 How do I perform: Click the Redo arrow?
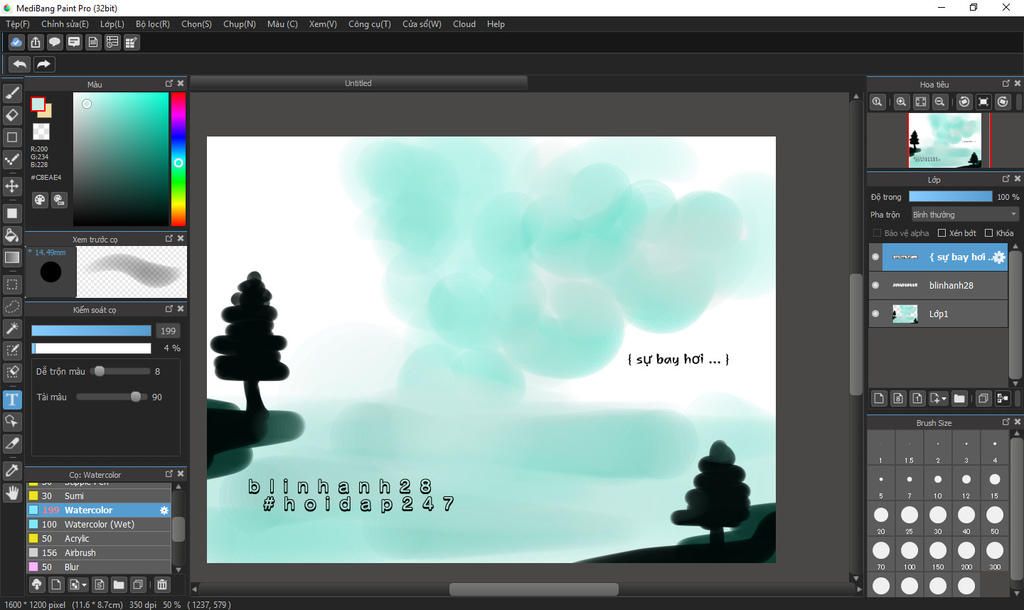click(44, 64)
